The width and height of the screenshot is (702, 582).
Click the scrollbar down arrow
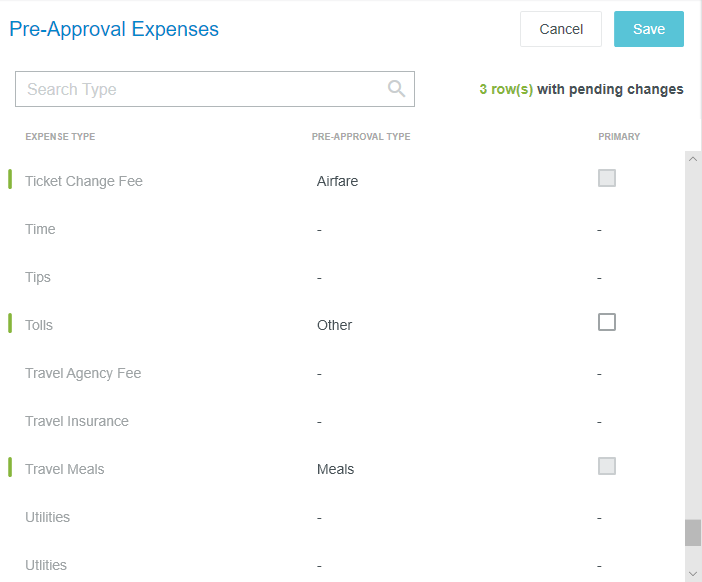[693, 573]
